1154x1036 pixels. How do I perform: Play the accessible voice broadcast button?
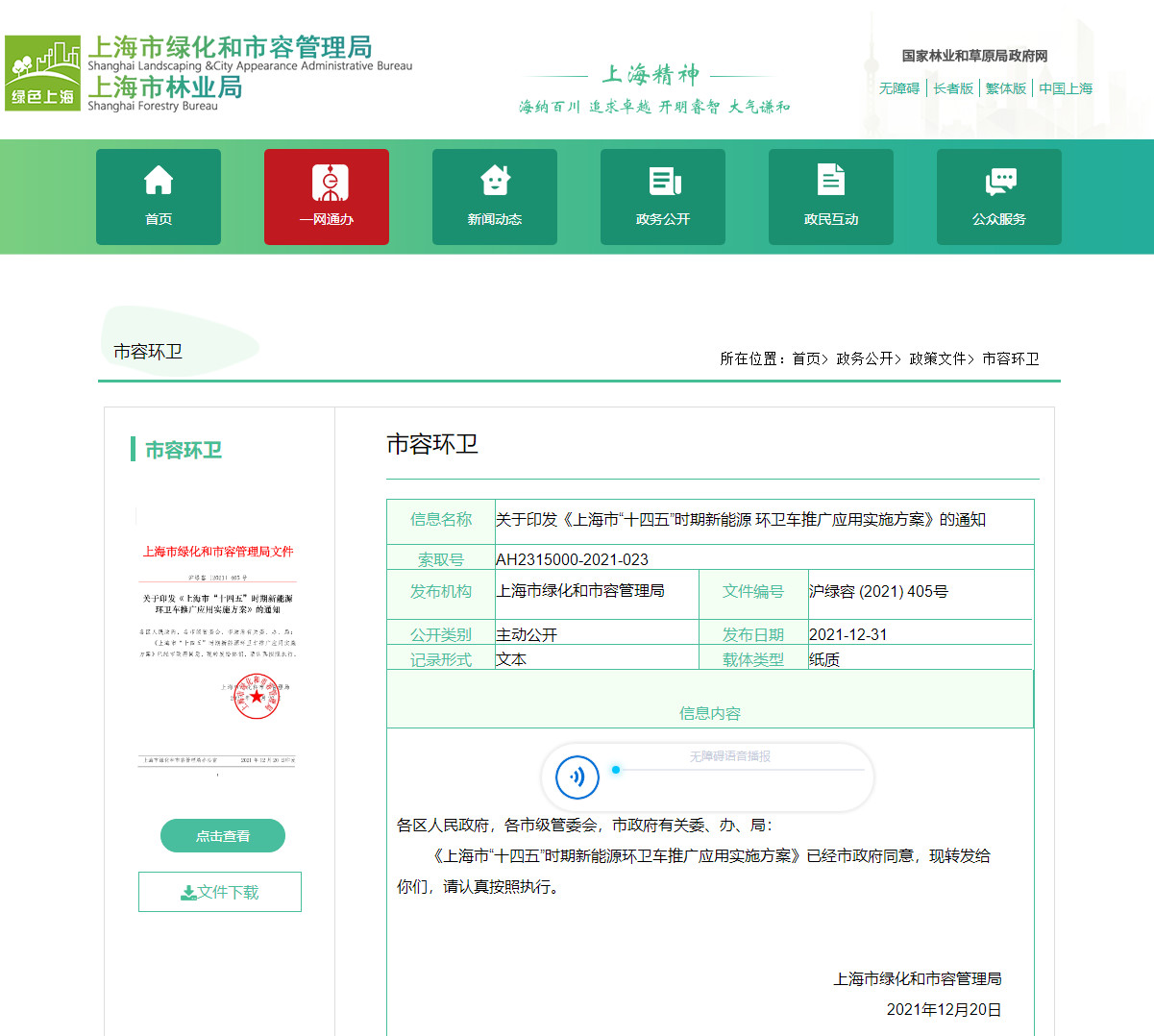pos(577,777)
